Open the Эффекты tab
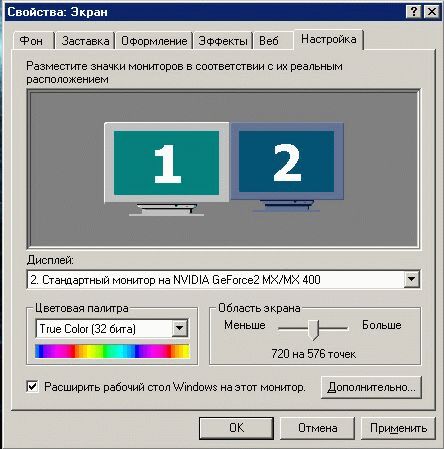 223,41
